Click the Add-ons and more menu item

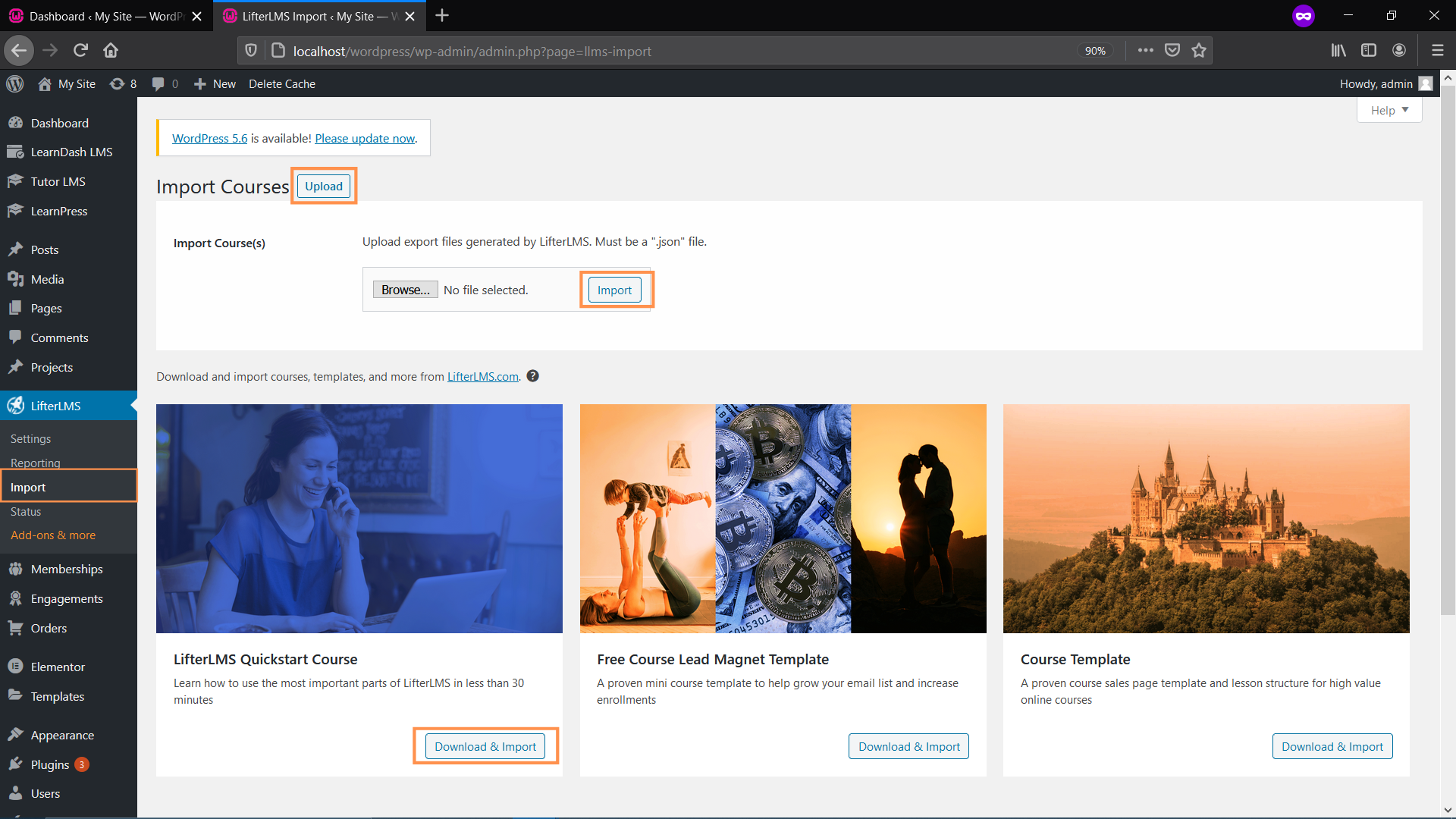(53, 534)
